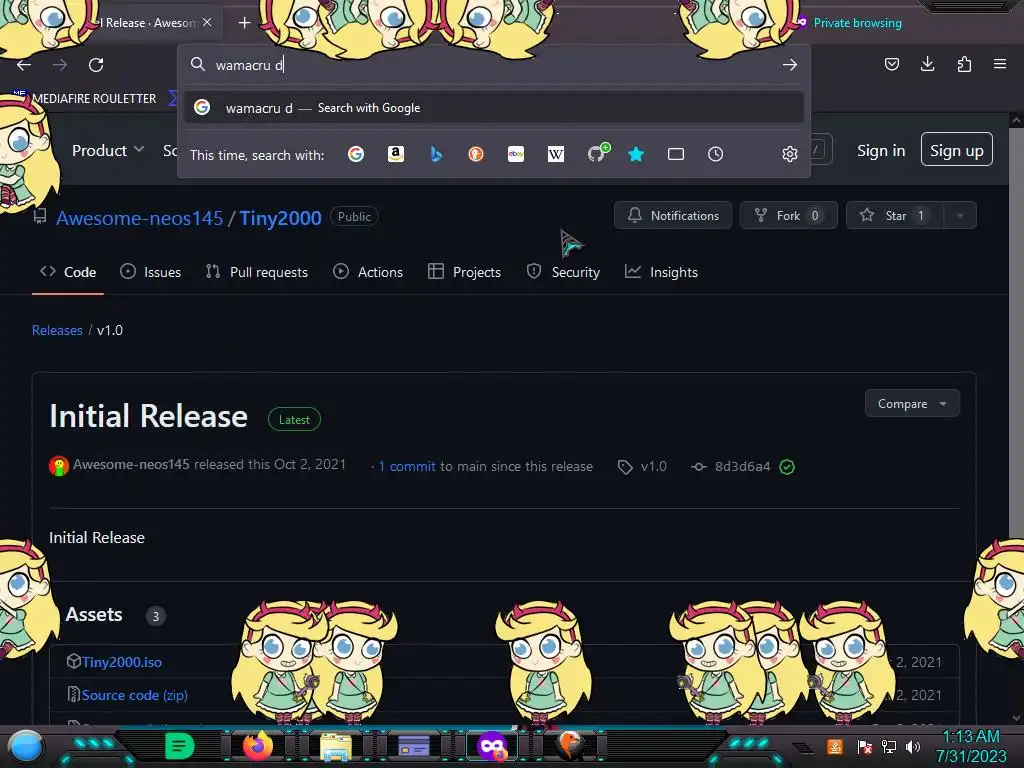Switch to the Security tab
1024x768 pixels.
point(563,272)
